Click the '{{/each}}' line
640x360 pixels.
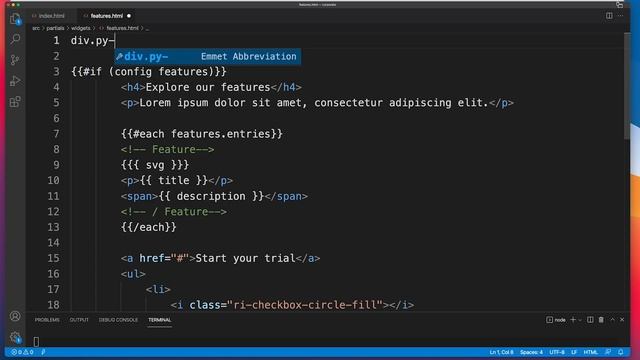(x=149, y=227)
